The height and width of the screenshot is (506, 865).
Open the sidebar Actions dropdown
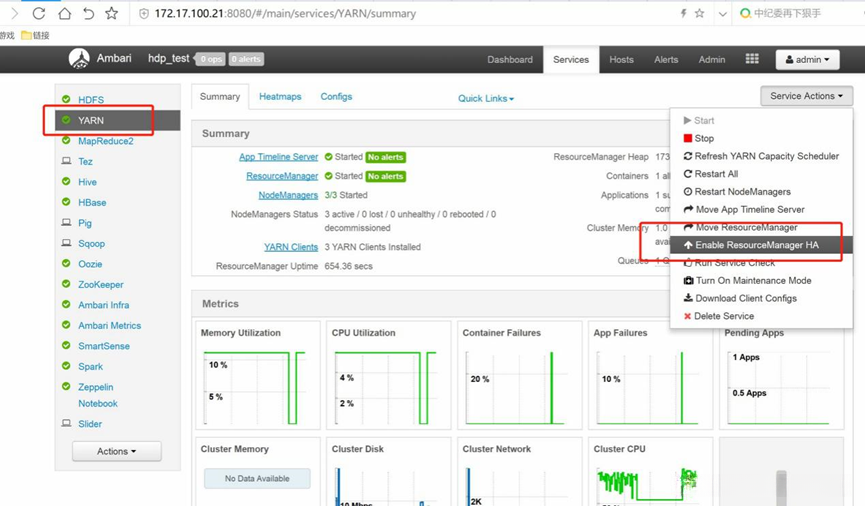(116, 451)
